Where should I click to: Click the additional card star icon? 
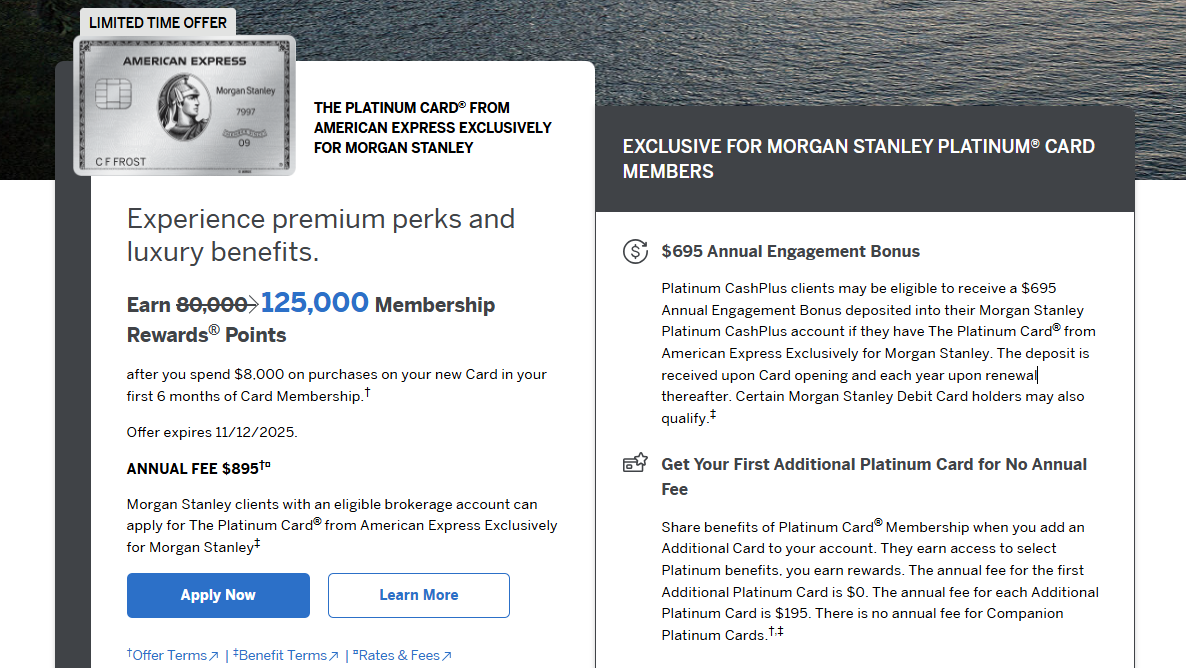tap(635, 464)
